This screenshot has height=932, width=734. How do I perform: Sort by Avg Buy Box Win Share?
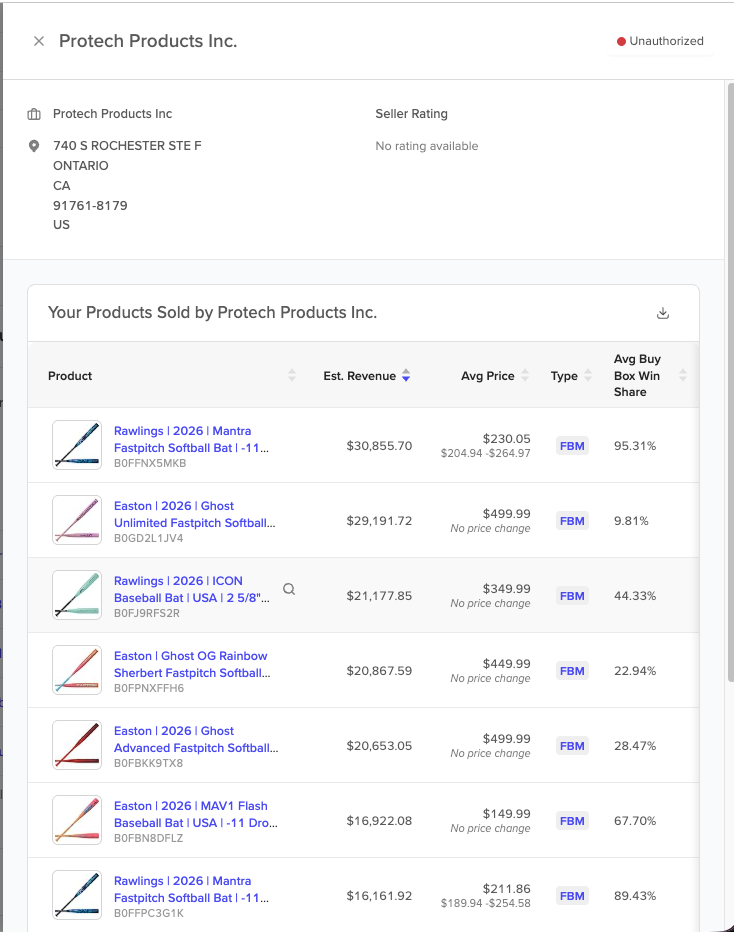pyautogui.click(x=683, y=375)
